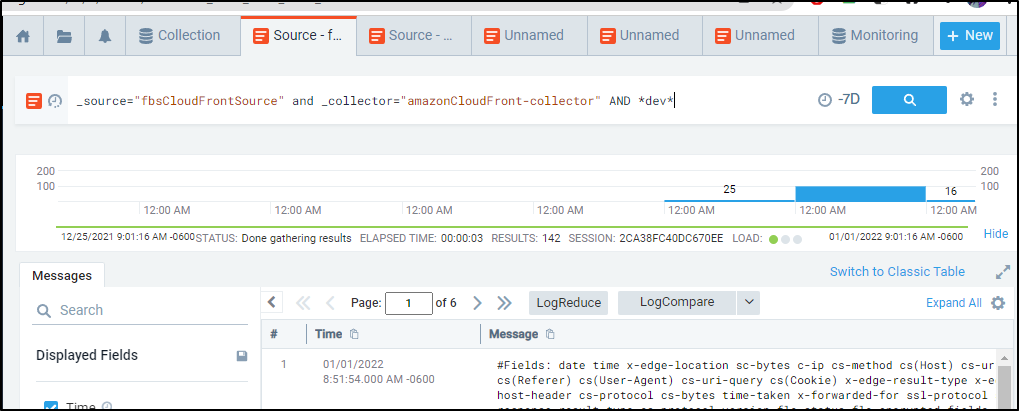The image size is (1019, 411).
Task: Select the 01/01/2022 8:51:54 timestamp cell
Action: (379, 371)
